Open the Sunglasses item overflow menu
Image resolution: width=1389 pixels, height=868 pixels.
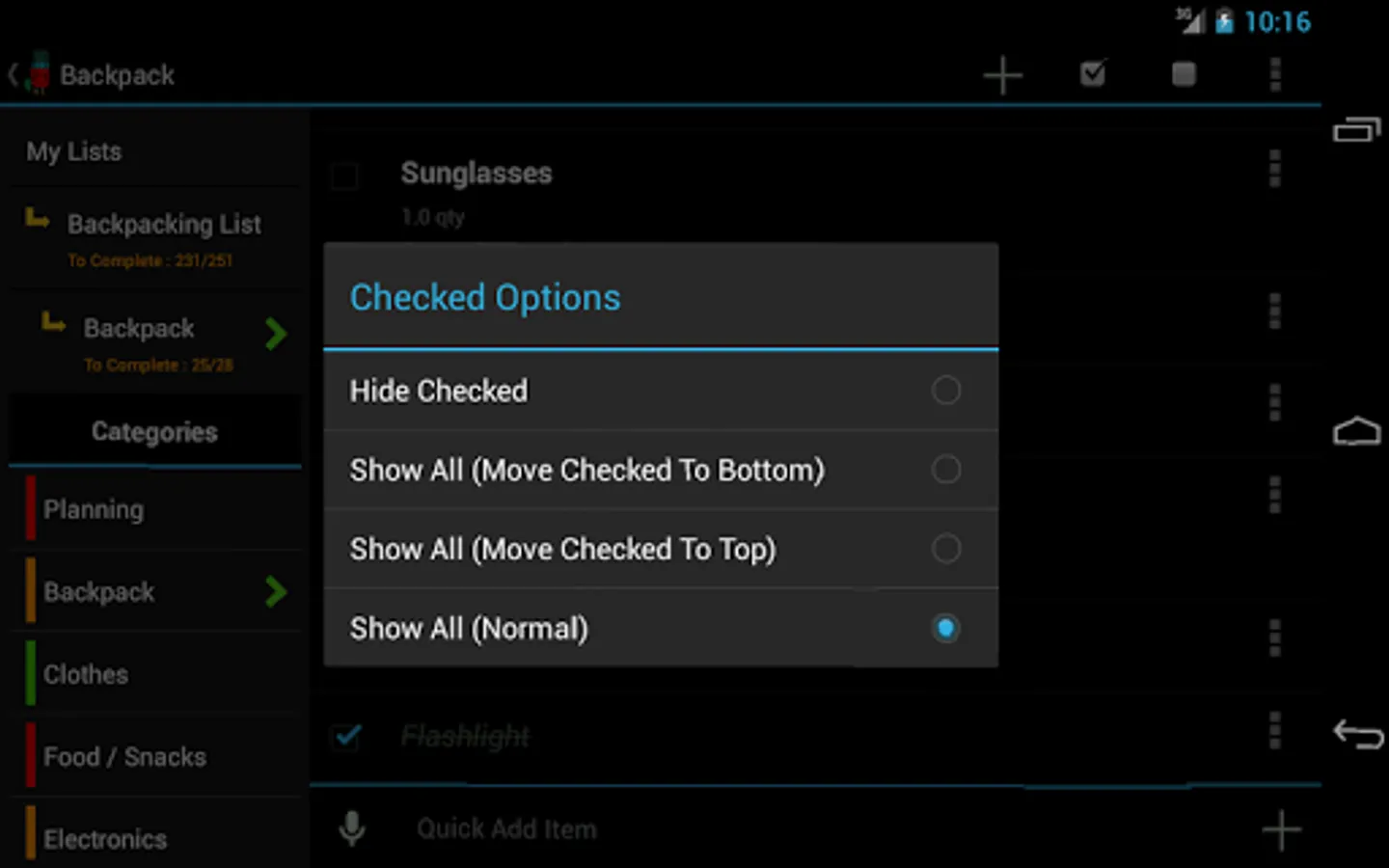pos(1274,169)
